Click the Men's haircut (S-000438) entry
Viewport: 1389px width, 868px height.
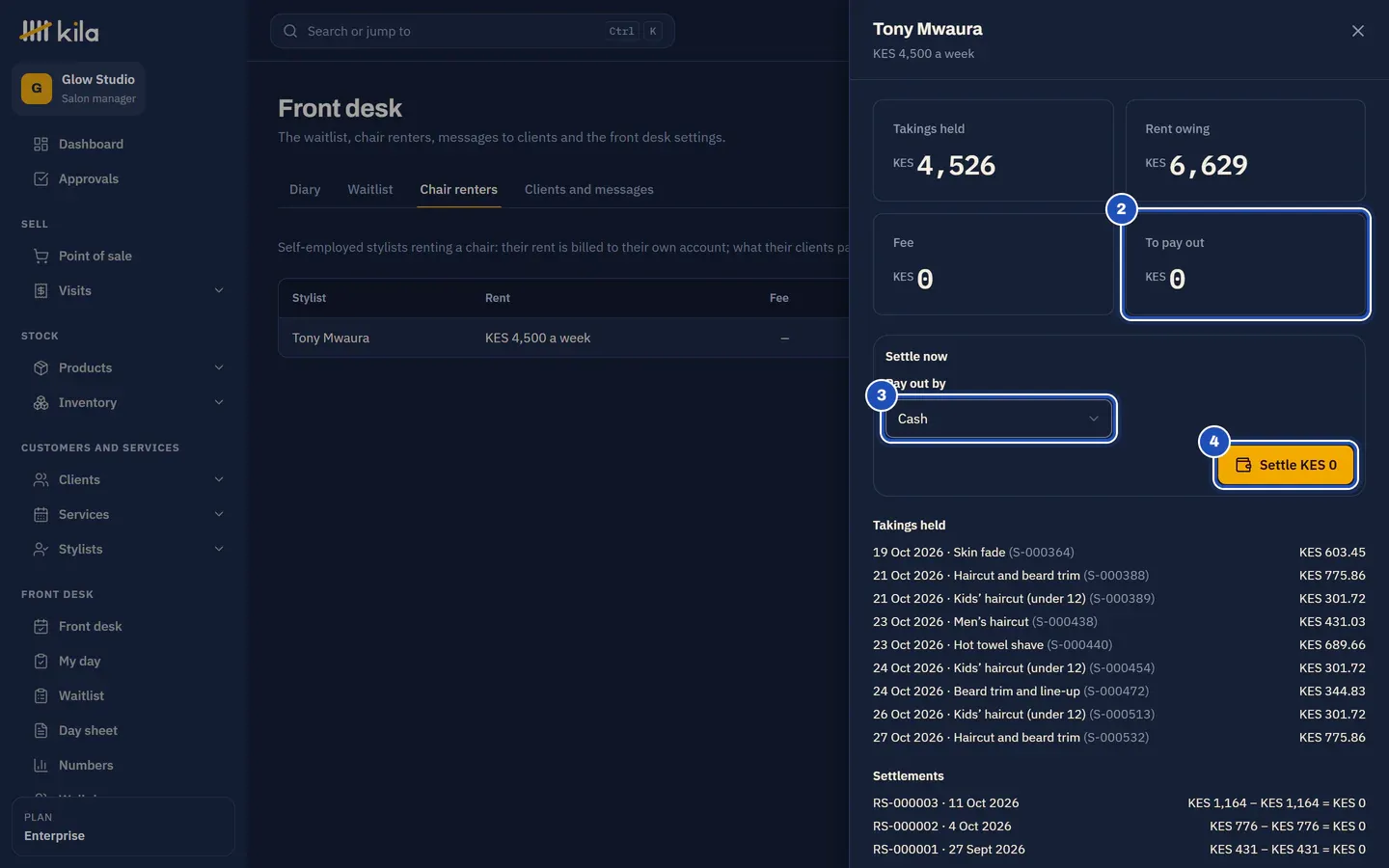click(x=1119, y=622)
